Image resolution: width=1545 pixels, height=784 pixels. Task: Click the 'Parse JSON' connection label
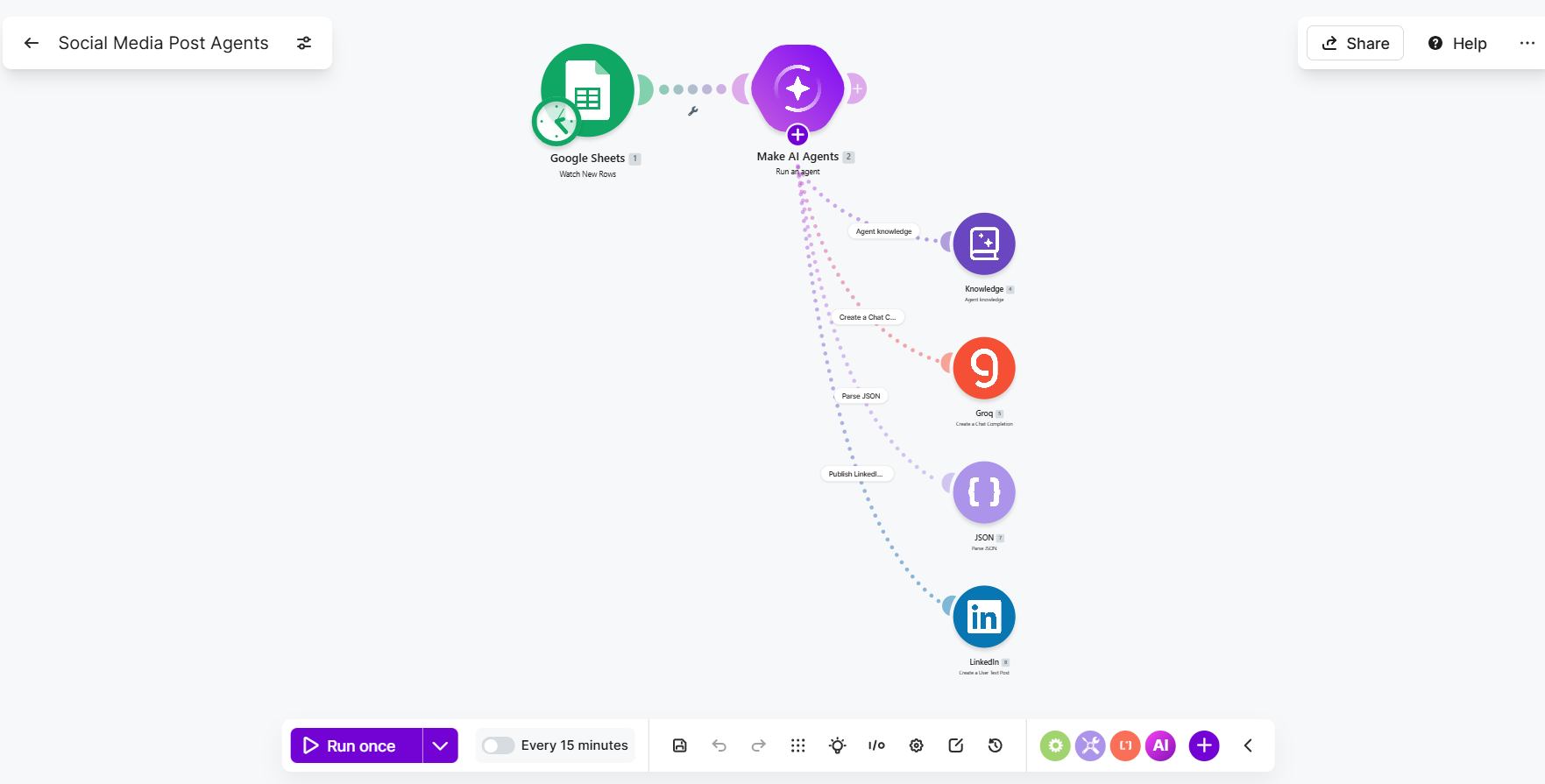(x=861, y=396)
